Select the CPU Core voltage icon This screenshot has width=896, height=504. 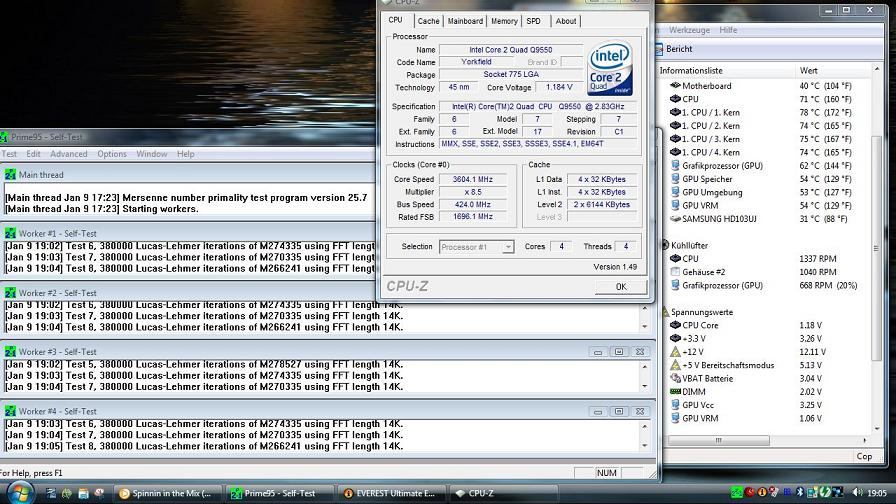(675, 325)
